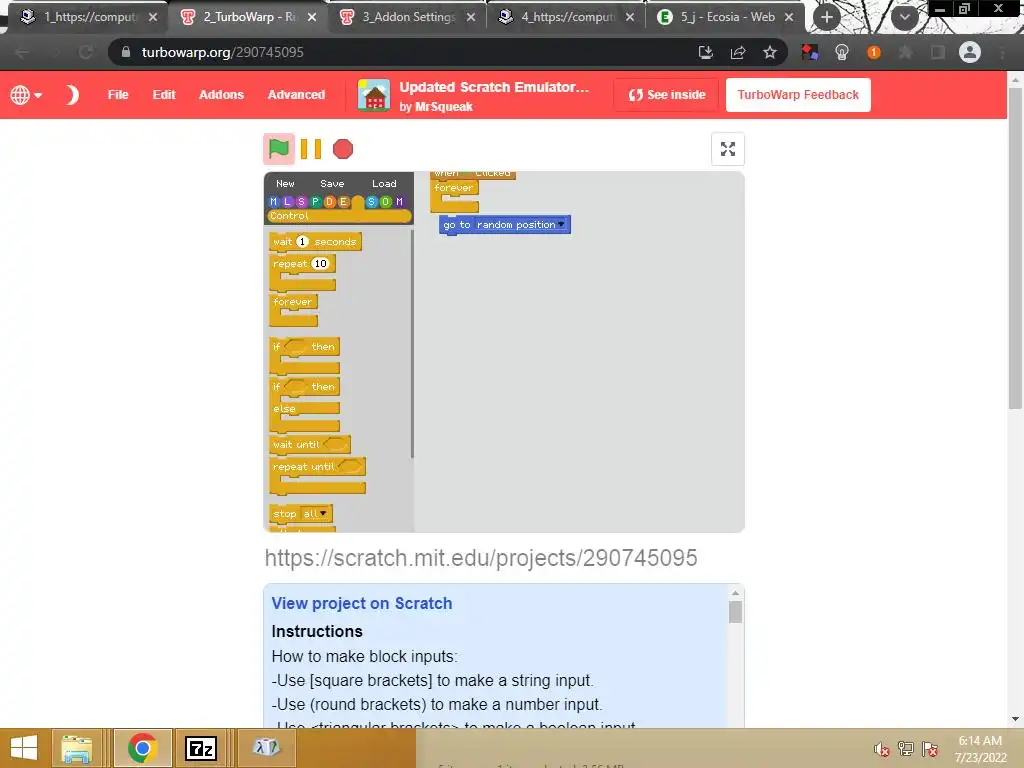Open File Explorer from the taskbar
The image size is (1024, 768).
[77, 748]
